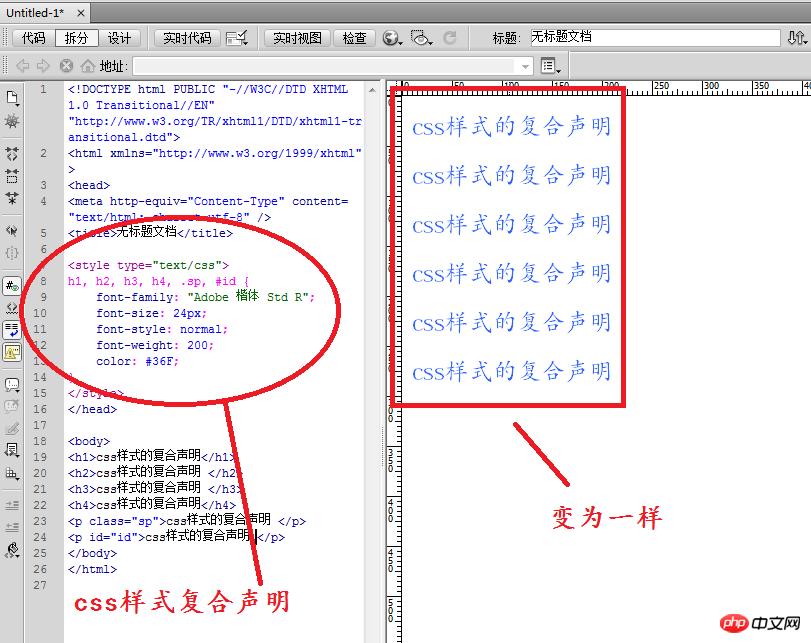Outdent code icon
Image resolution: width=811 pixels, height=643 pixels.
[12, 527]
